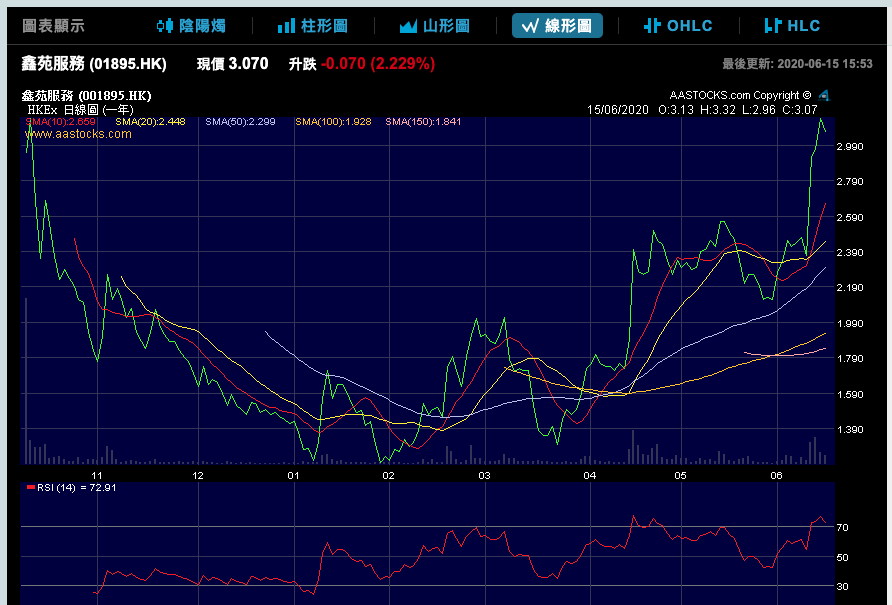This screenshot has width=892, height=605.
Task: Click the 鑫苑服務 (001895.HK) chart heading
Action: 86,96
